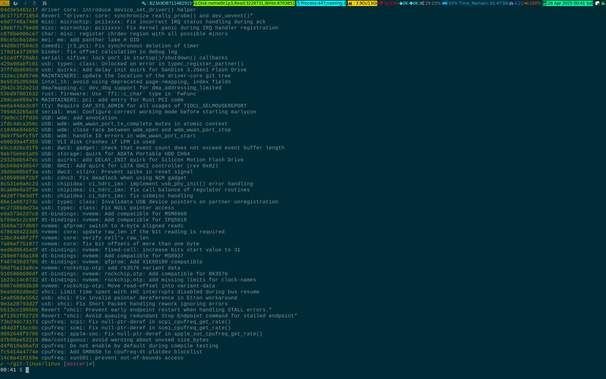Select 'nvmem: core: verify cell's raw_len' line
The height and width of the screenshot is (379, 606).
pos(74,237)
